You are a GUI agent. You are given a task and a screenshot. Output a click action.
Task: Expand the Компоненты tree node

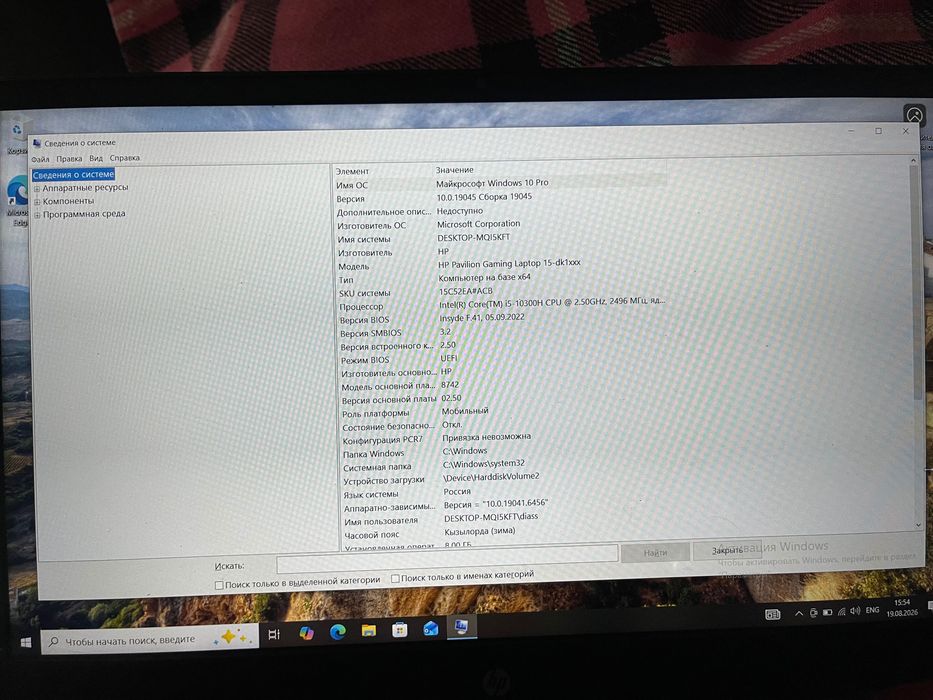[x=37, y=202]
